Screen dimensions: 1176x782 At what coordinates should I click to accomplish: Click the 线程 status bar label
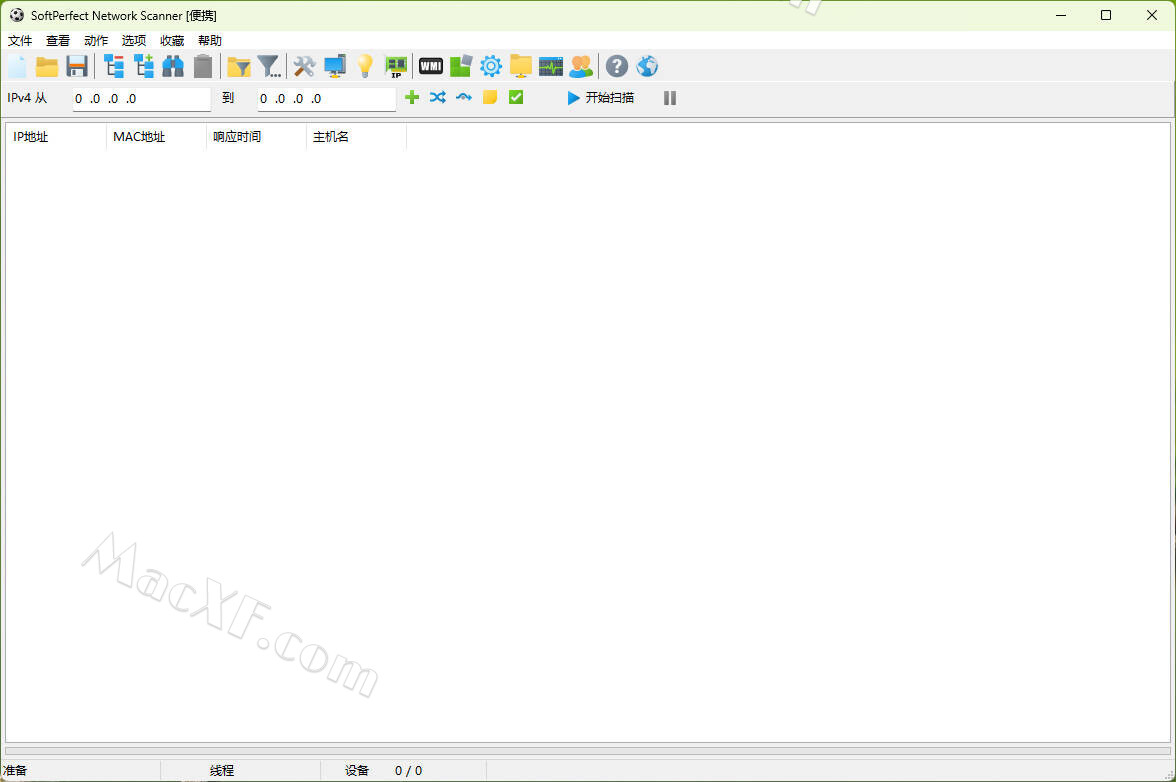coord(222,771)
